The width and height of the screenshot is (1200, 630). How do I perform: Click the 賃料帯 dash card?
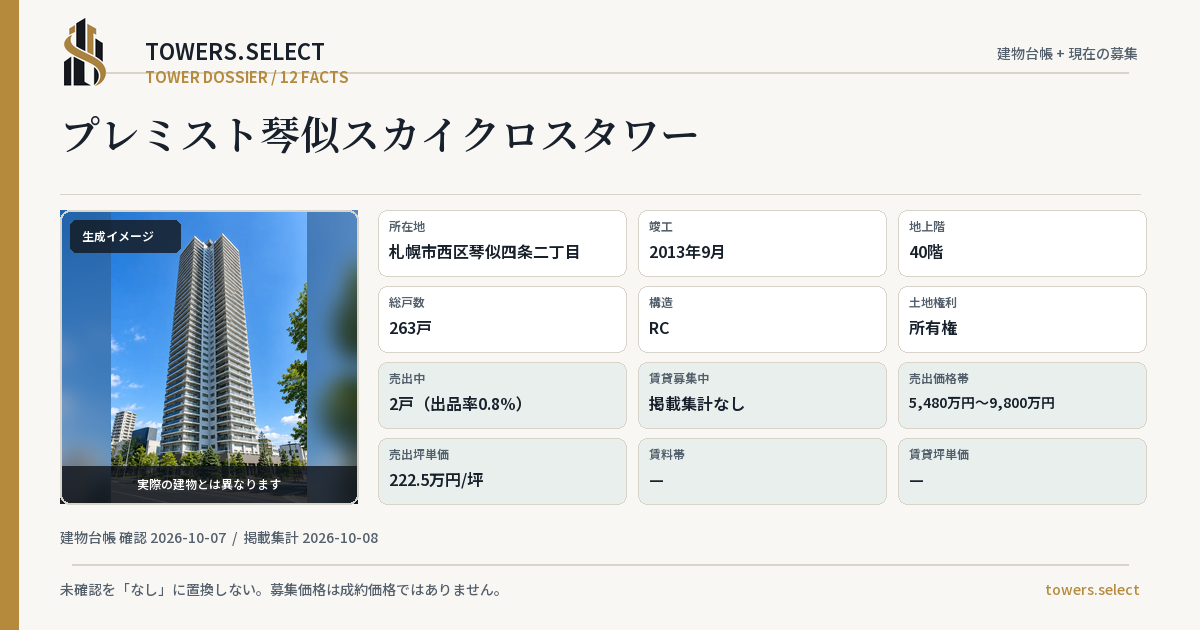click(762, 471)
